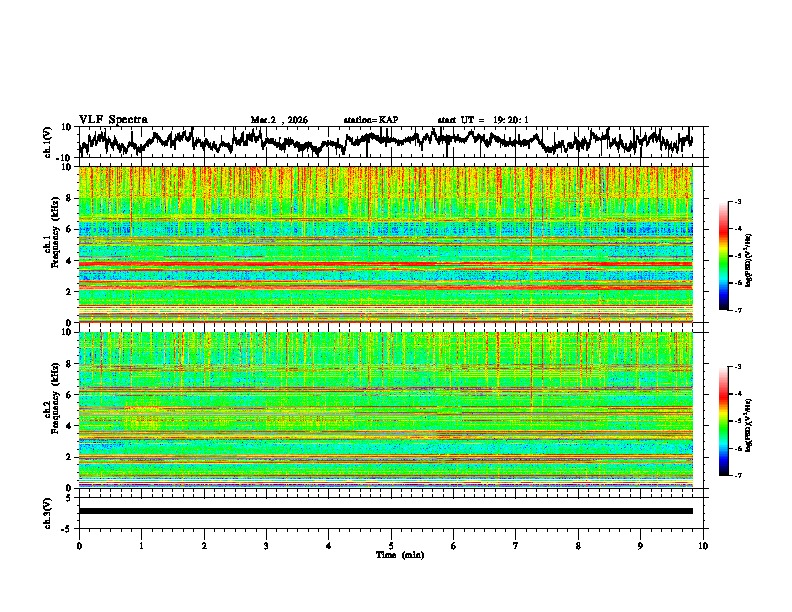Click the "ch.1(V)" axis label
This screenshot has height=612, width=792.
(x=48, y=142)
